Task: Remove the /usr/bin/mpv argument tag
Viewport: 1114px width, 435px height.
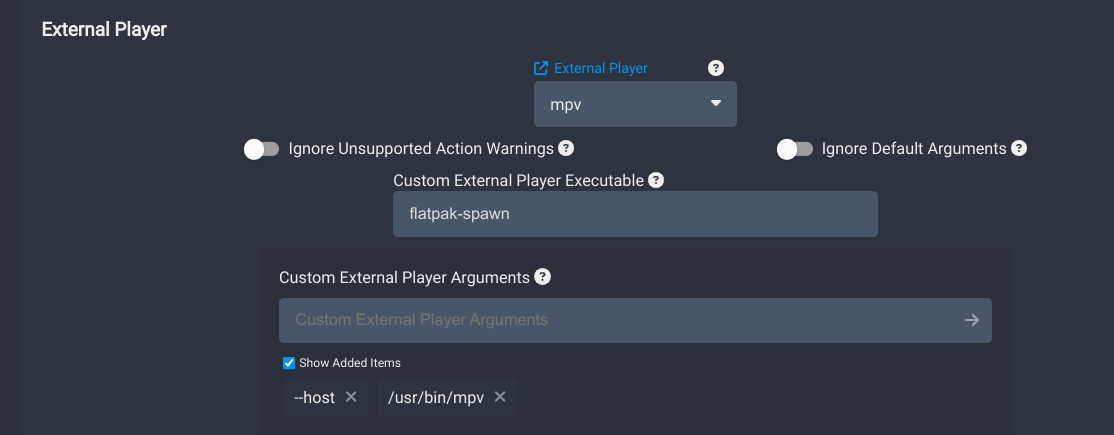Action: click(500, 397)
